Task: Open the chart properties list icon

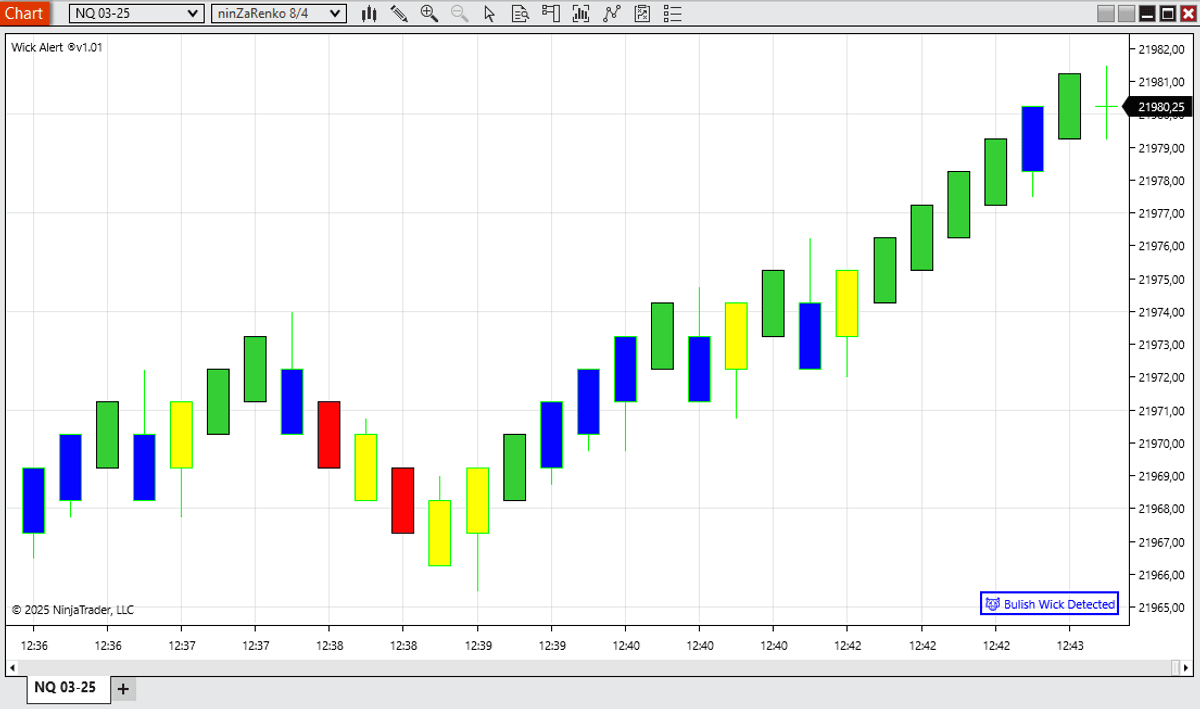Action: click(672, 13)
